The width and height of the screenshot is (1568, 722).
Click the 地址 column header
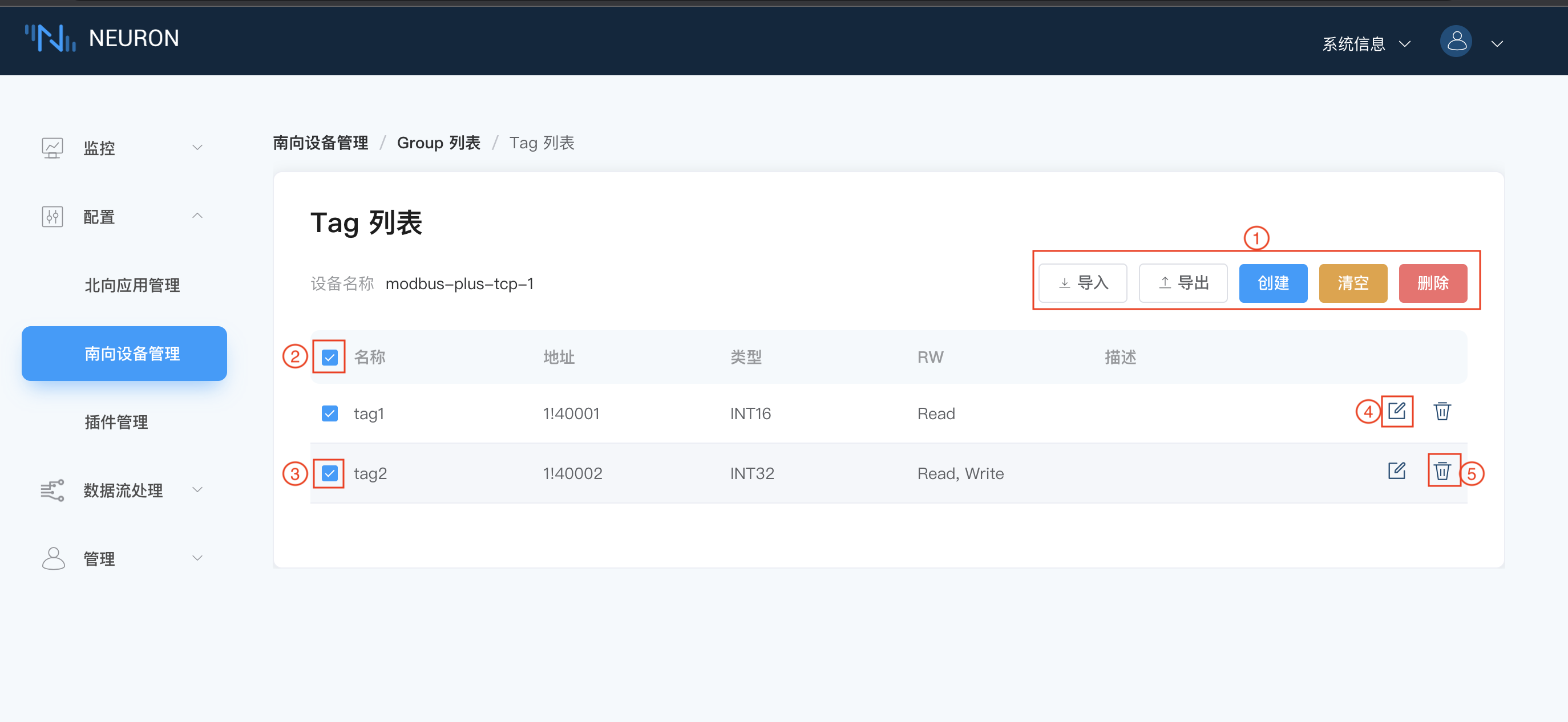[559, 357]
